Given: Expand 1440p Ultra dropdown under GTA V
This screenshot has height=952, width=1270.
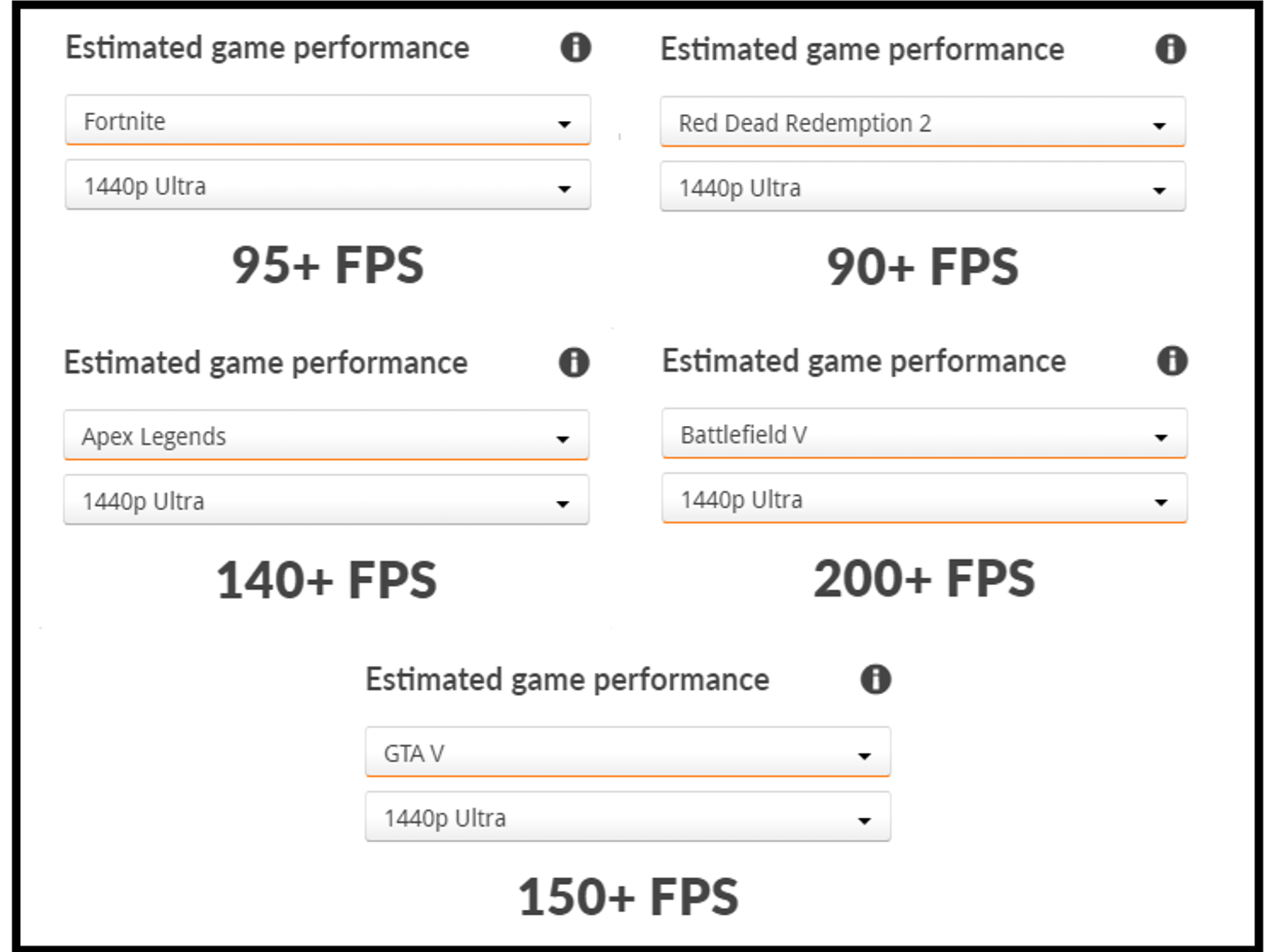Looking at the screenshot, I should coord(628,816).
